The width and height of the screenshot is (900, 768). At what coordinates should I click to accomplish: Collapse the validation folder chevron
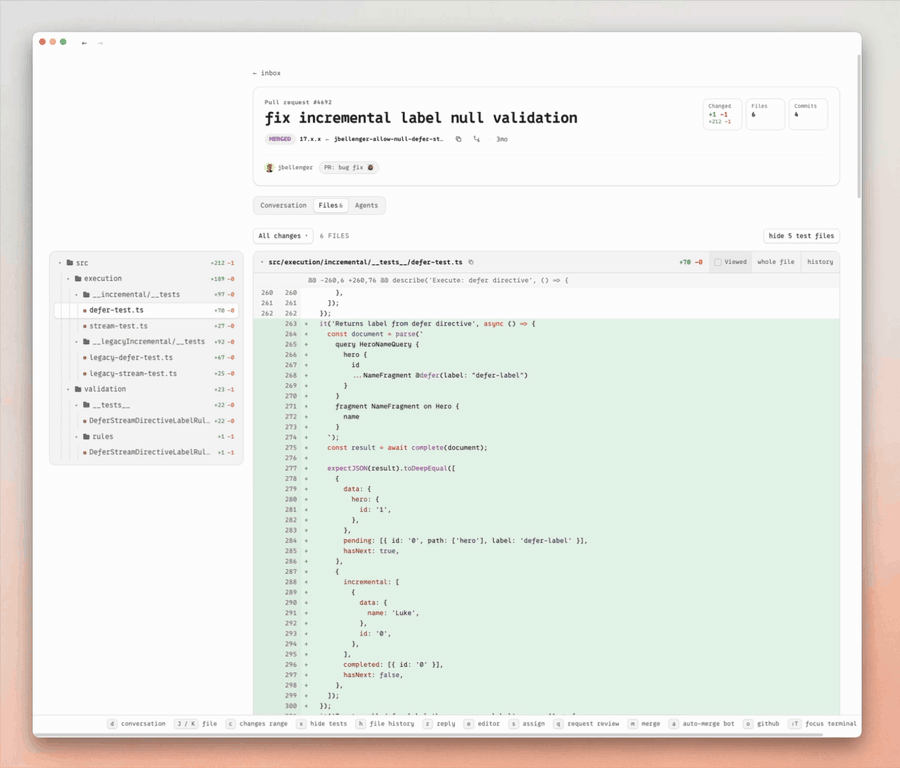68,389
